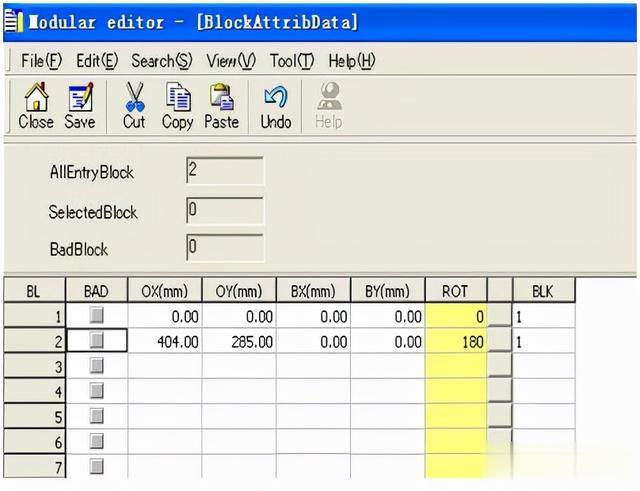This screenshot has width=640, height=491.
Task: Click the ROT selector button in row 3
Action: tap(500, 365)
